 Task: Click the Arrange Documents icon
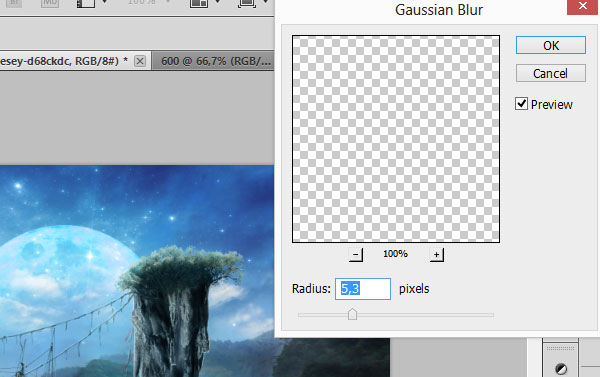(x=199, y=3)
